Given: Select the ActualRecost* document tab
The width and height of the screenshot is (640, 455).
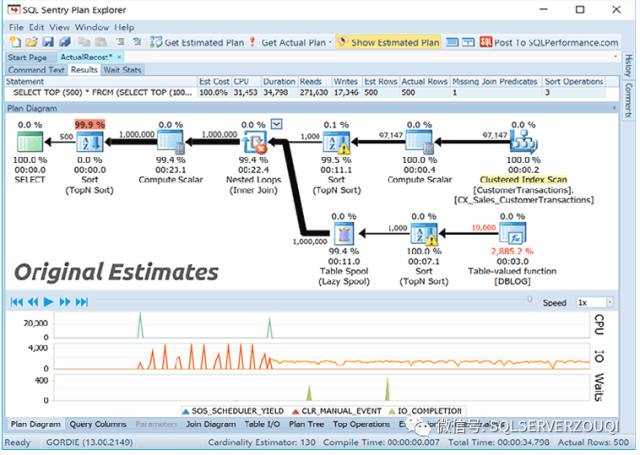Looking at the screenshot, I should pyautogui.click(x=86, y=57).
